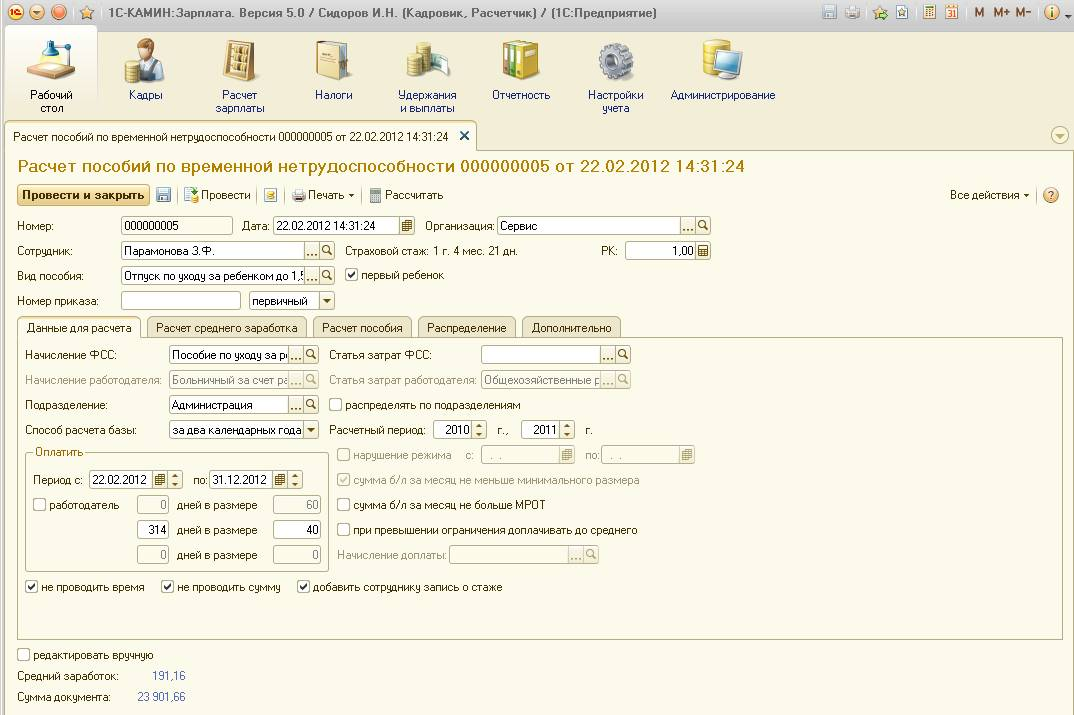
Task: Click Провести и закрыть button
Action: click(83, 195)
